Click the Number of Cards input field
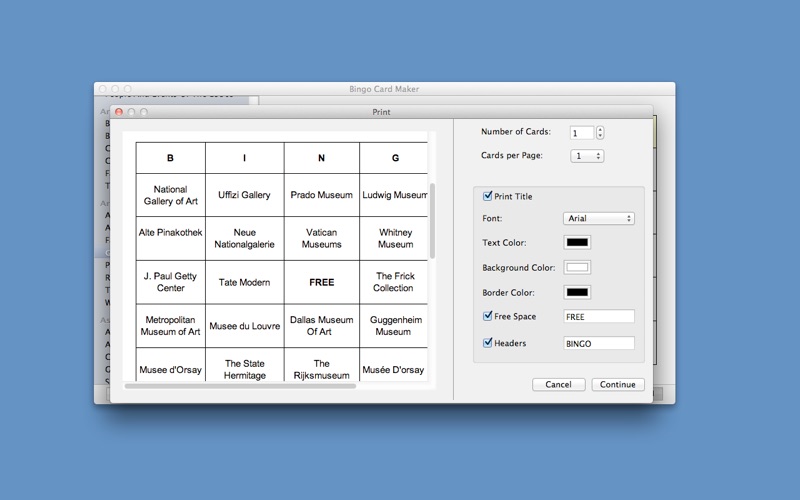This screenshot has height=500, width=800. pos(582,133)
